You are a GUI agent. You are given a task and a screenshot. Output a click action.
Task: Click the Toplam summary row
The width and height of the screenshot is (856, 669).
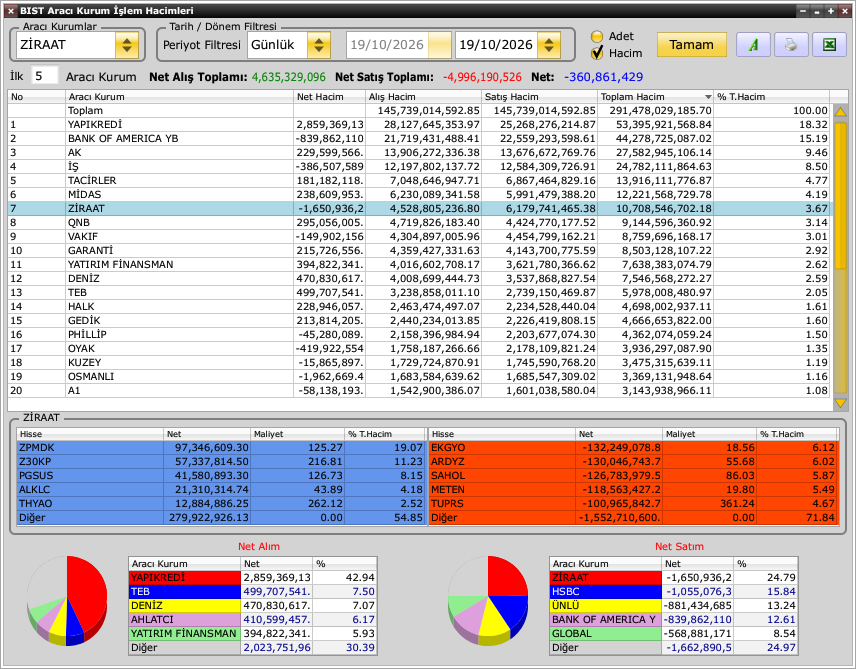pos(419,111)
